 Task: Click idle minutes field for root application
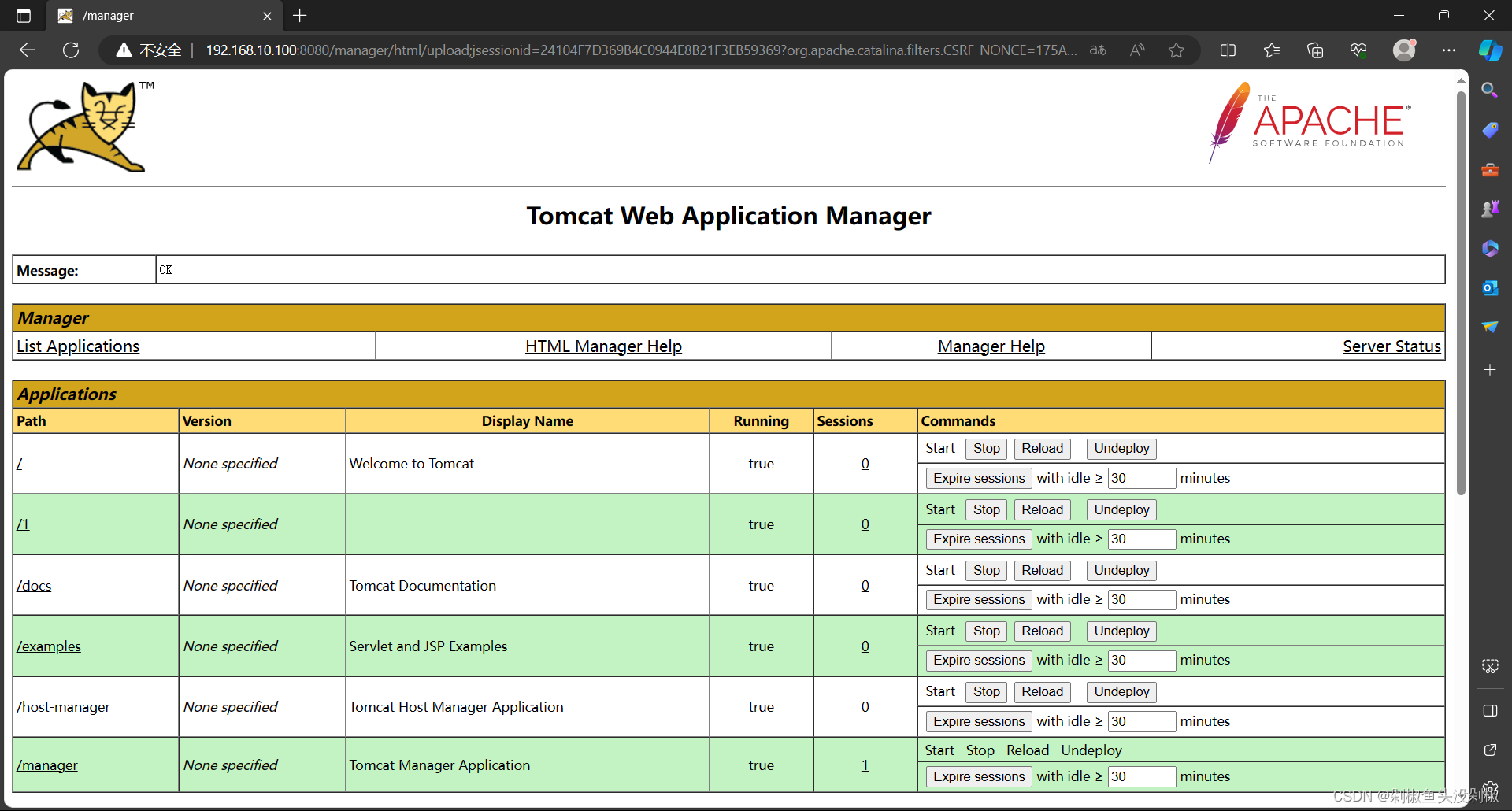pyautogui.click(x=1142, y=478)
